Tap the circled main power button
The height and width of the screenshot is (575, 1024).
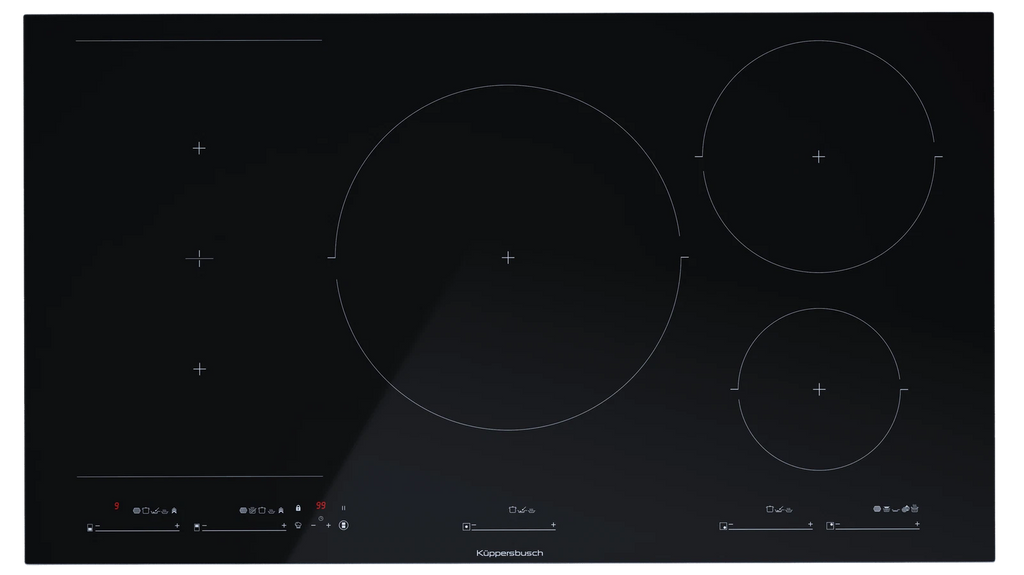[344, 525]
